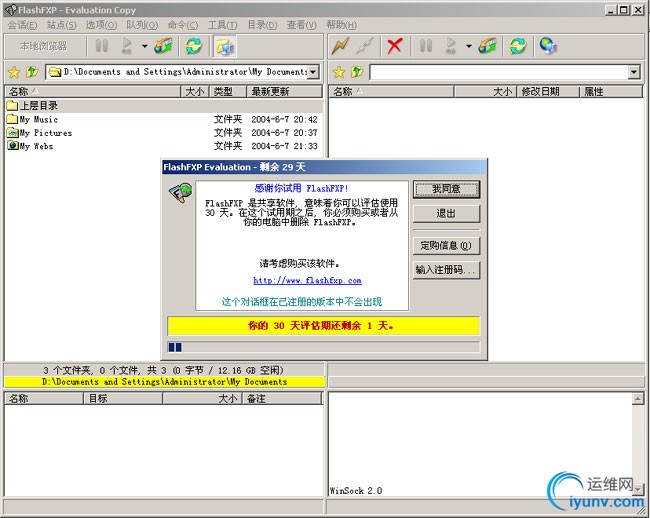
Task: Click the switch-to-FTP-browser icon in left toolbar
Action: coord(225,46)
